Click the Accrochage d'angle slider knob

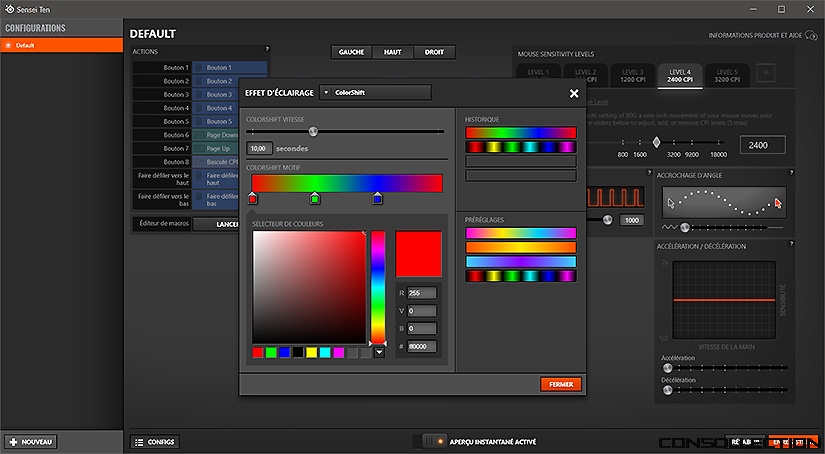tap(685, 227)
